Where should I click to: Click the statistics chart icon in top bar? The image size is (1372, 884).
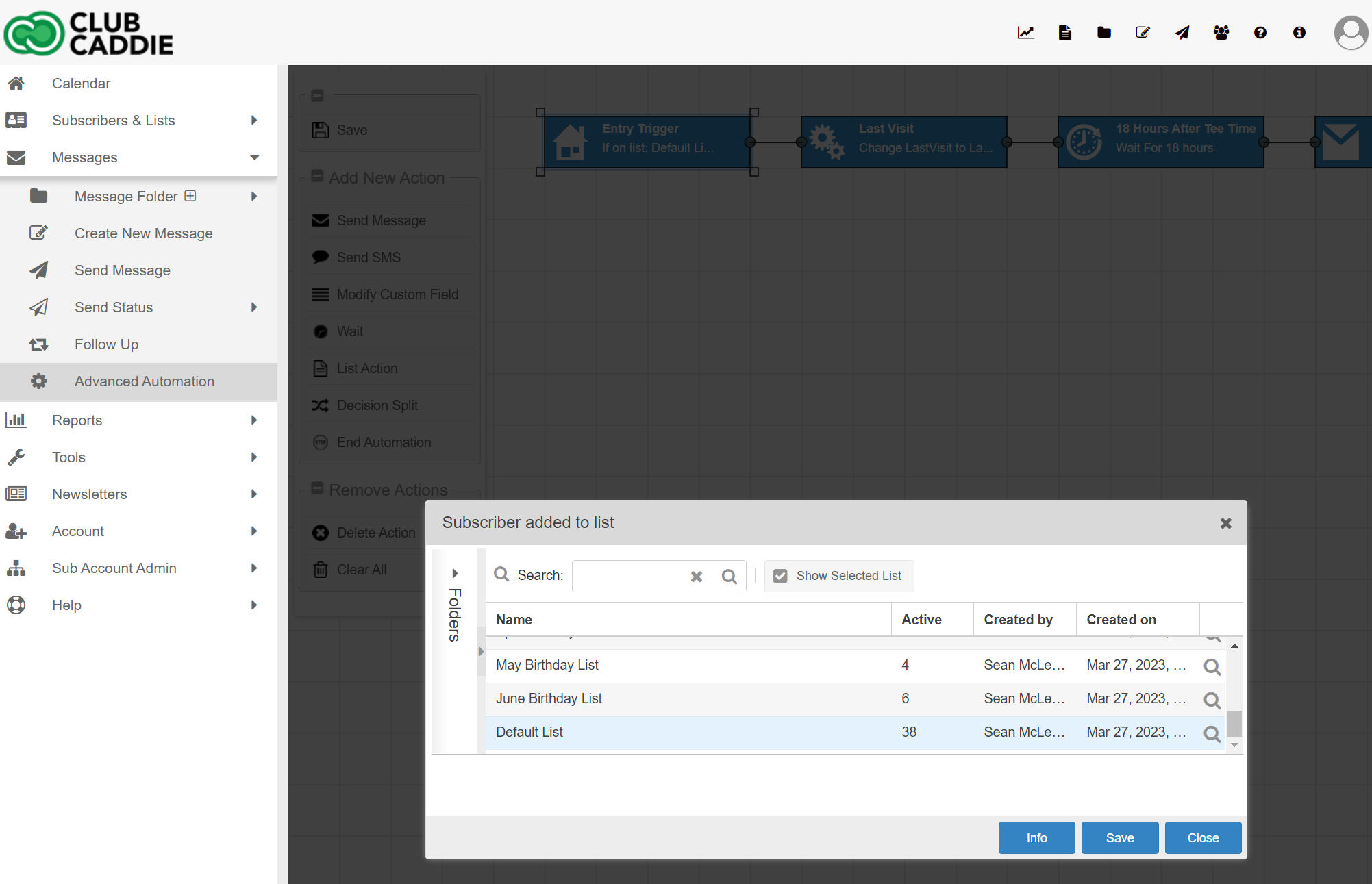click(x=1025, y=32)
